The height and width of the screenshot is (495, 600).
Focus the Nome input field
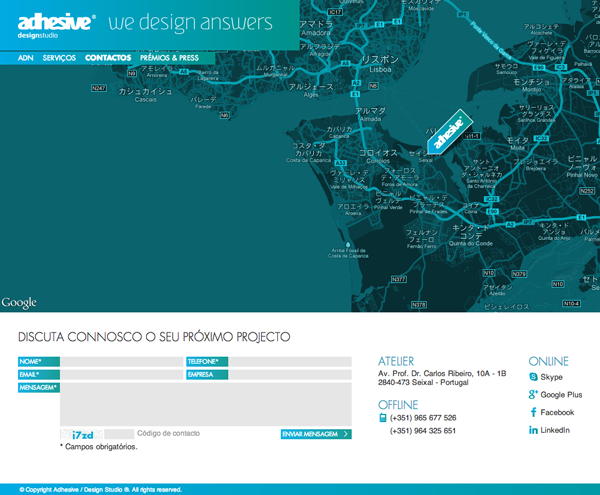pyautogui.click(x=121, y=361)
